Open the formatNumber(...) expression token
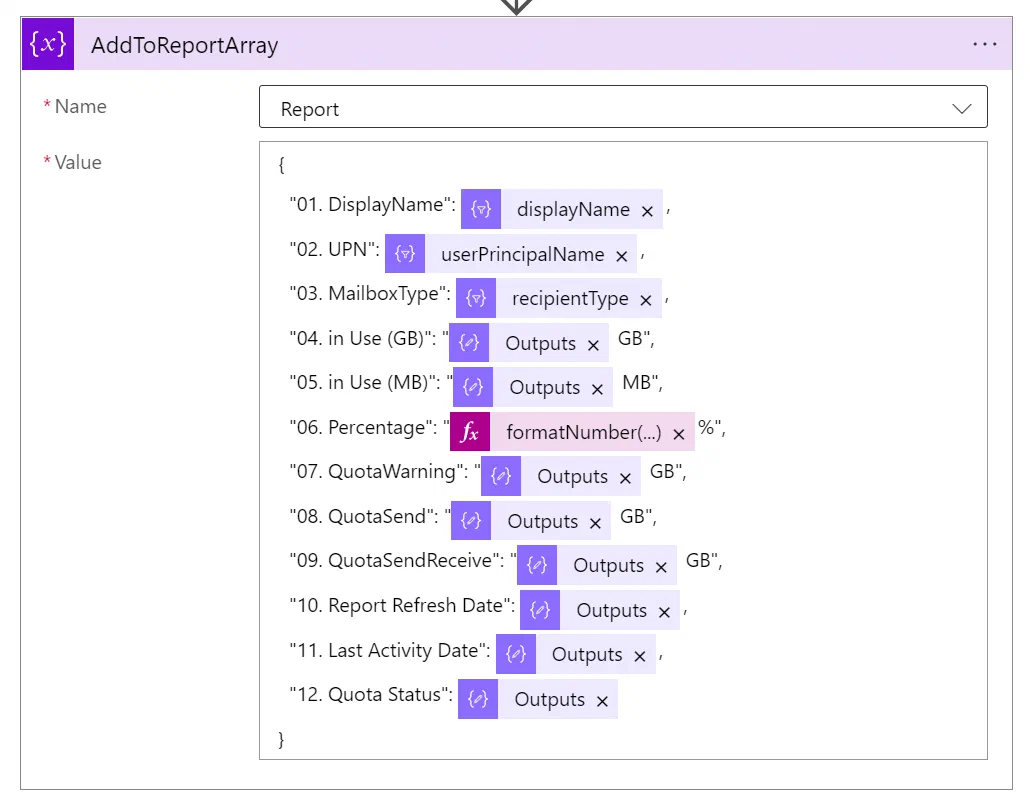Screen dimensions: 1030x806 tap(583, 432)
